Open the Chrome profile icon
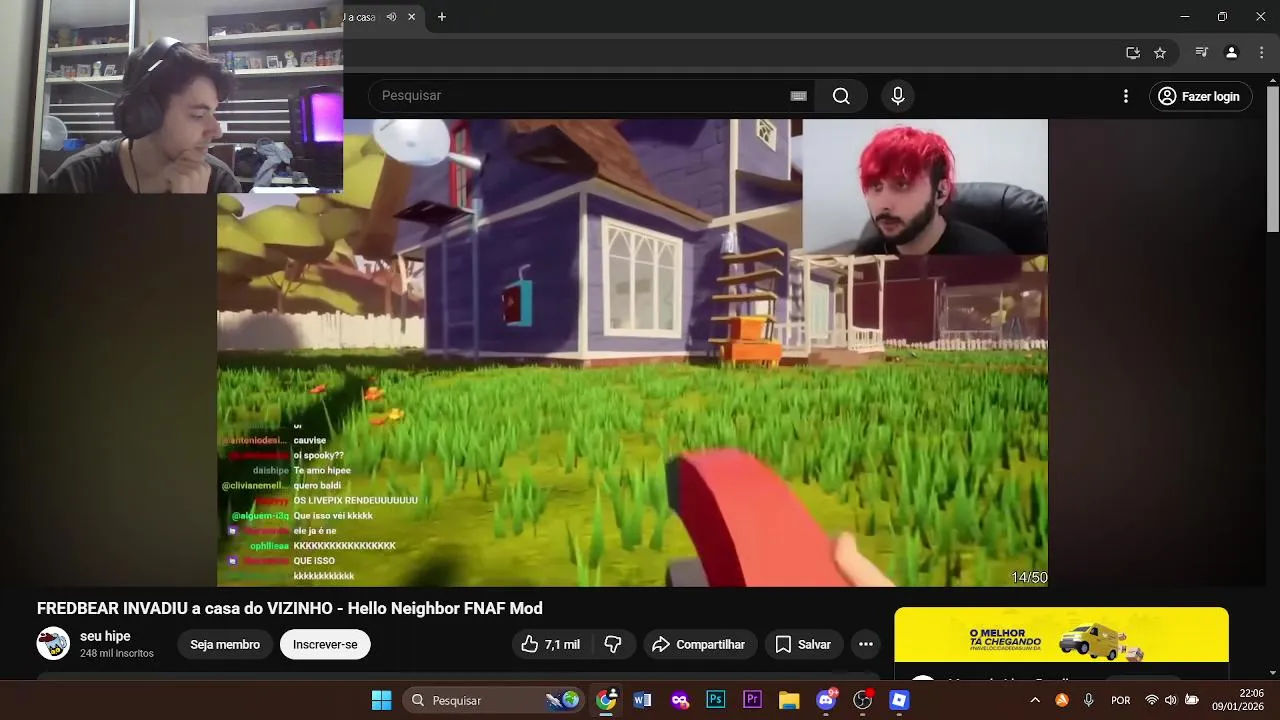The width and height of the screenshot is (1280, 720). coord(1232,53)
